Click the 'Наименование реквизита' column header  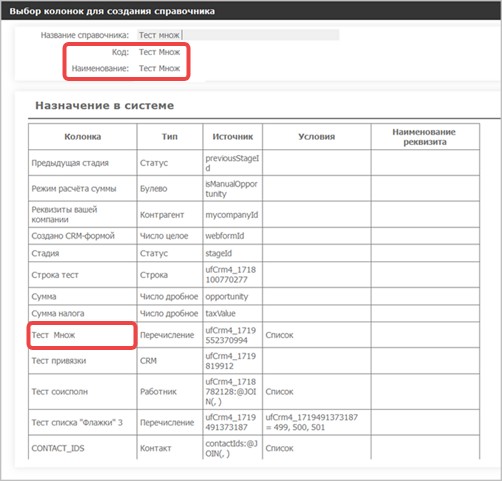tap(425, 137)
